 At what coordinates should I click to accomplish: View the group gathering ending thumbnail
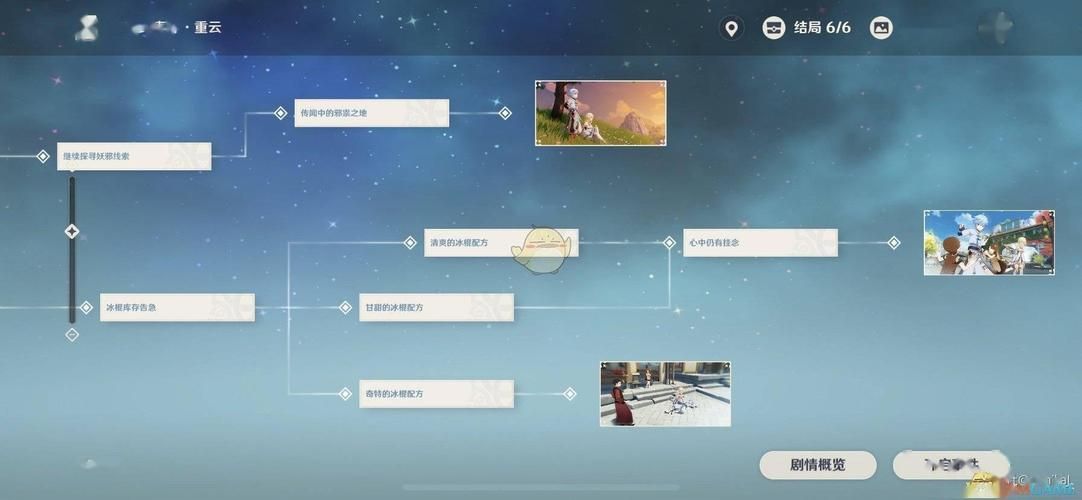989,243
